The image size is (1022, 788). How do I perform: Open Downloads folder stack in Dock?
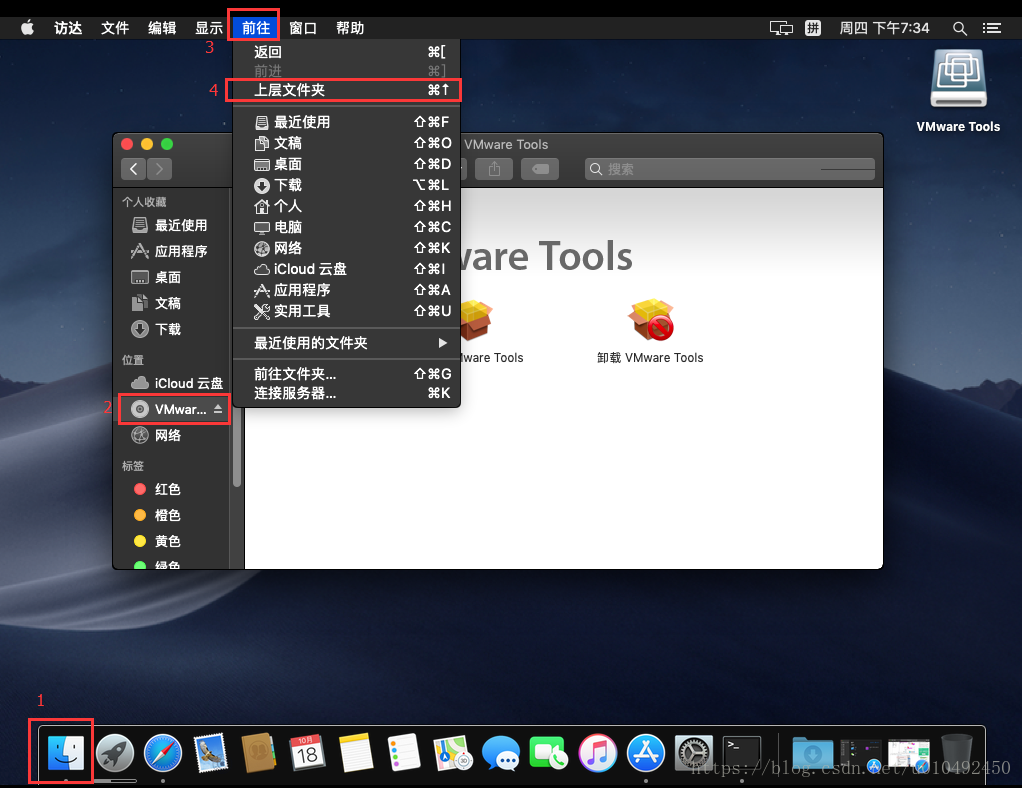(813, 754)
